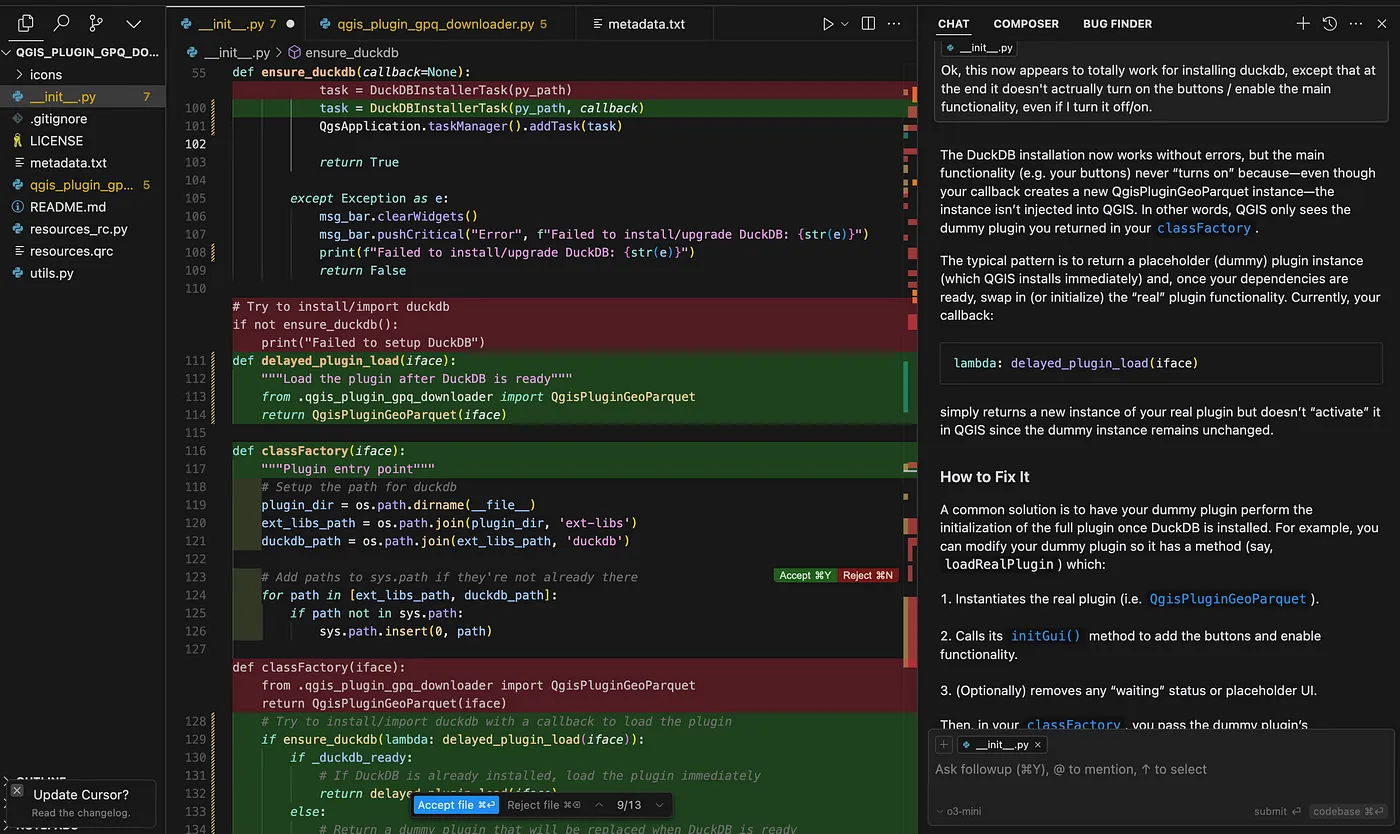Image resolution: width=1400 pixels, height=834 pixels.
Task: Remove __init__.py context chip from chat input
Action: coord(1038,745)
